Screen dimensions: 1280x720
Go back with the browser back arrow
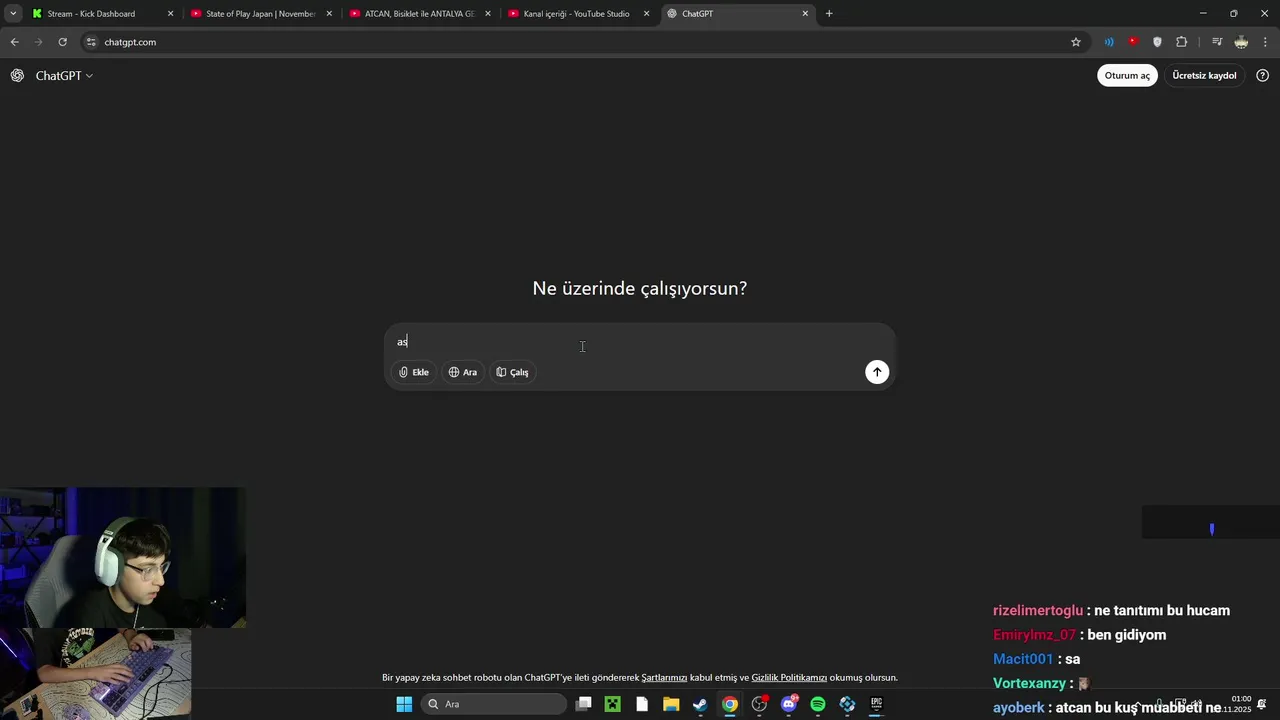pyautogui.click(x=14, y=42)
